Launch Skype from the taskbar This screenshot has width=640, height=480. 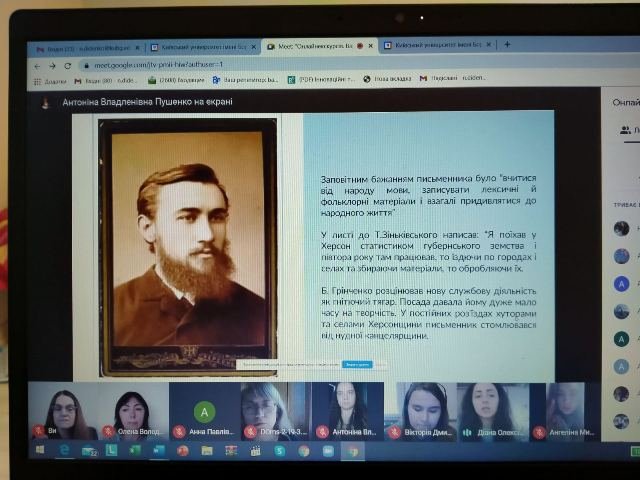pos(280,451)
